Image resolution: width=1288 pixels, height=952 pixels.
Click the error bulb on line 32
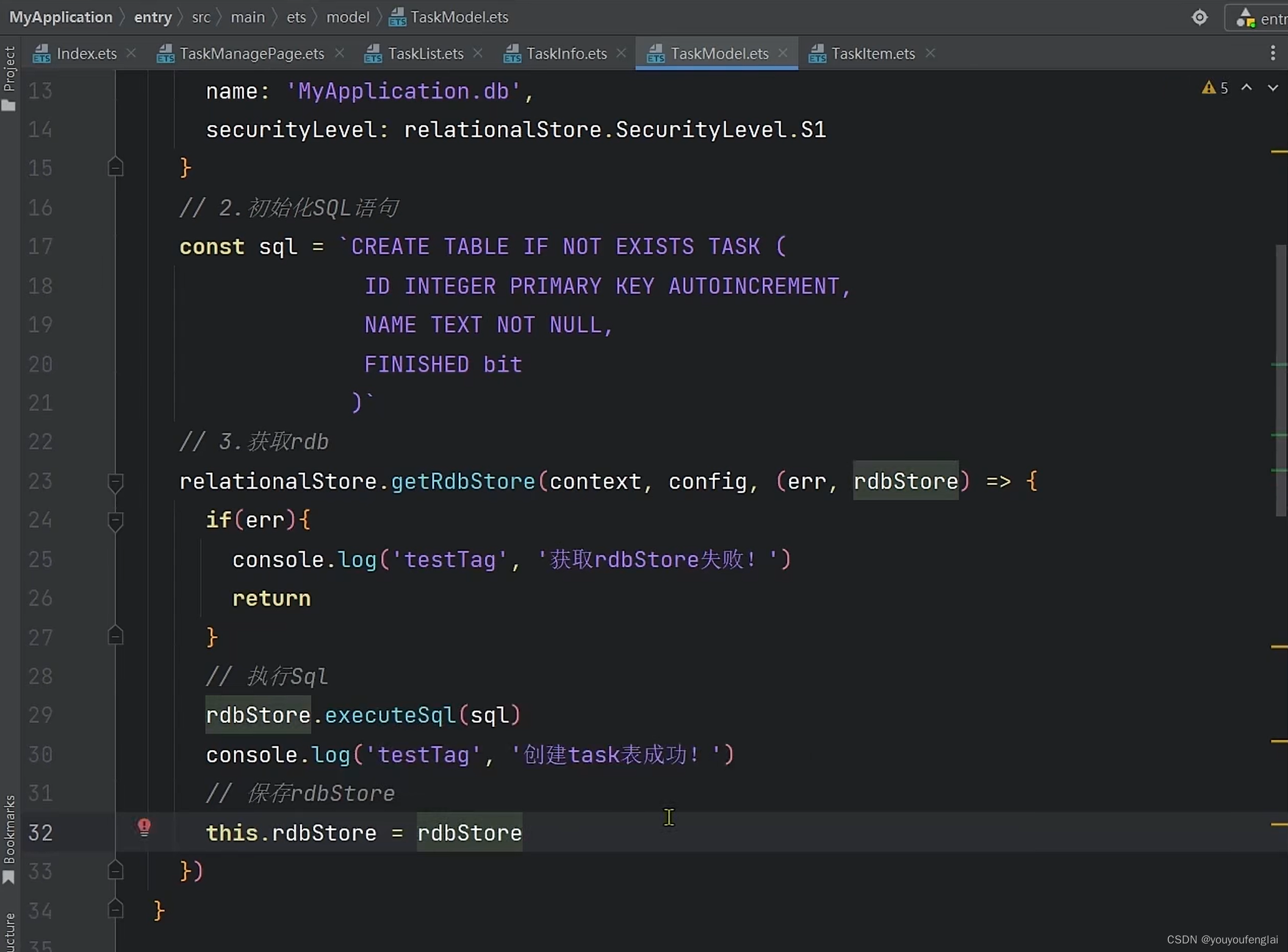click(144, 827)
